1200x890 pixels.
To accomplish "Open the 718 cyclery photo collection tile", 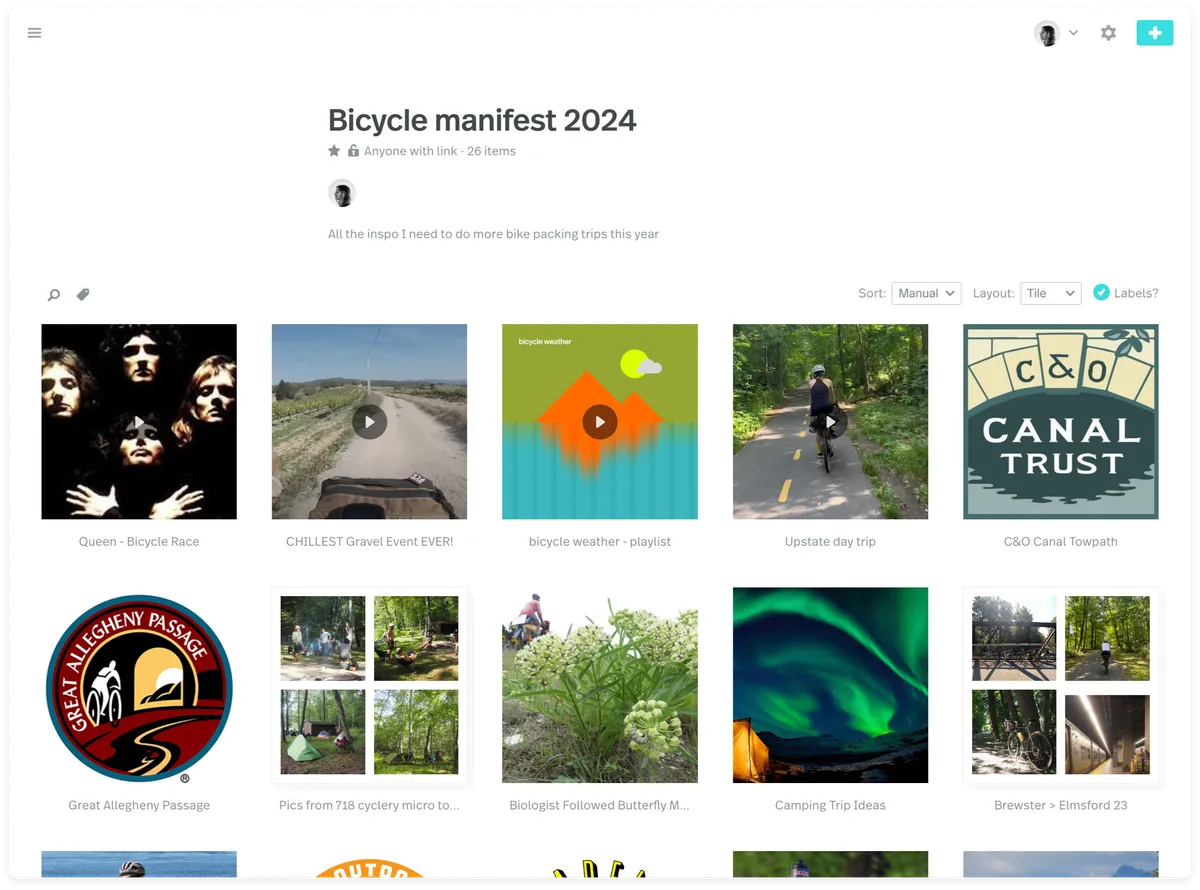I will tap(369, 685).
